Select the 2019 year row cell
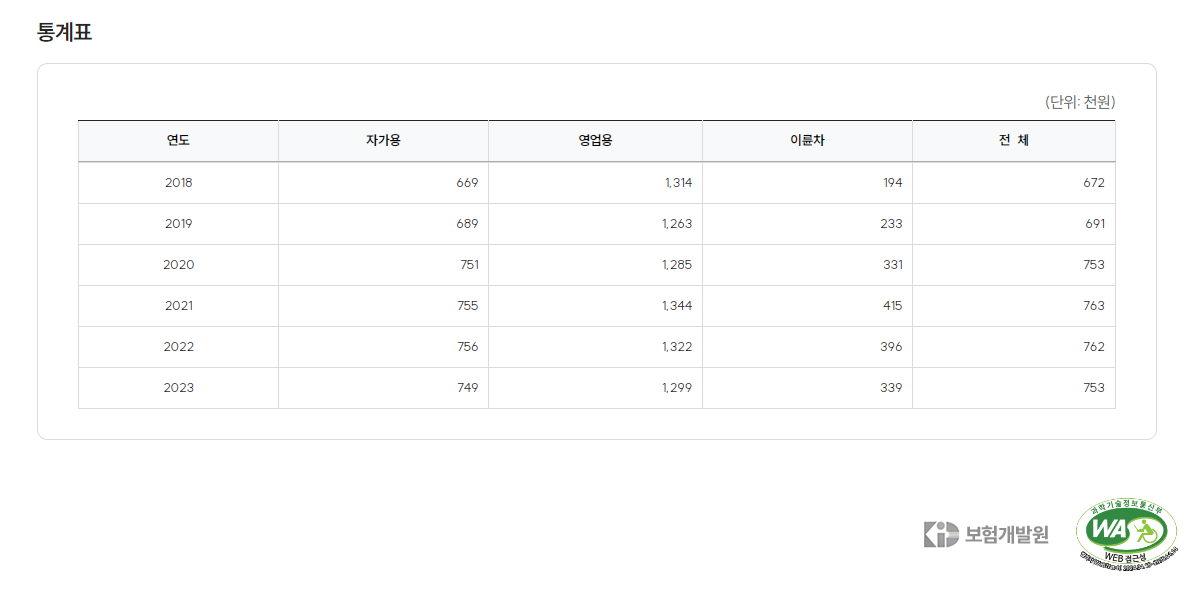Screen dimensions: 1193x589 (179, 224)
